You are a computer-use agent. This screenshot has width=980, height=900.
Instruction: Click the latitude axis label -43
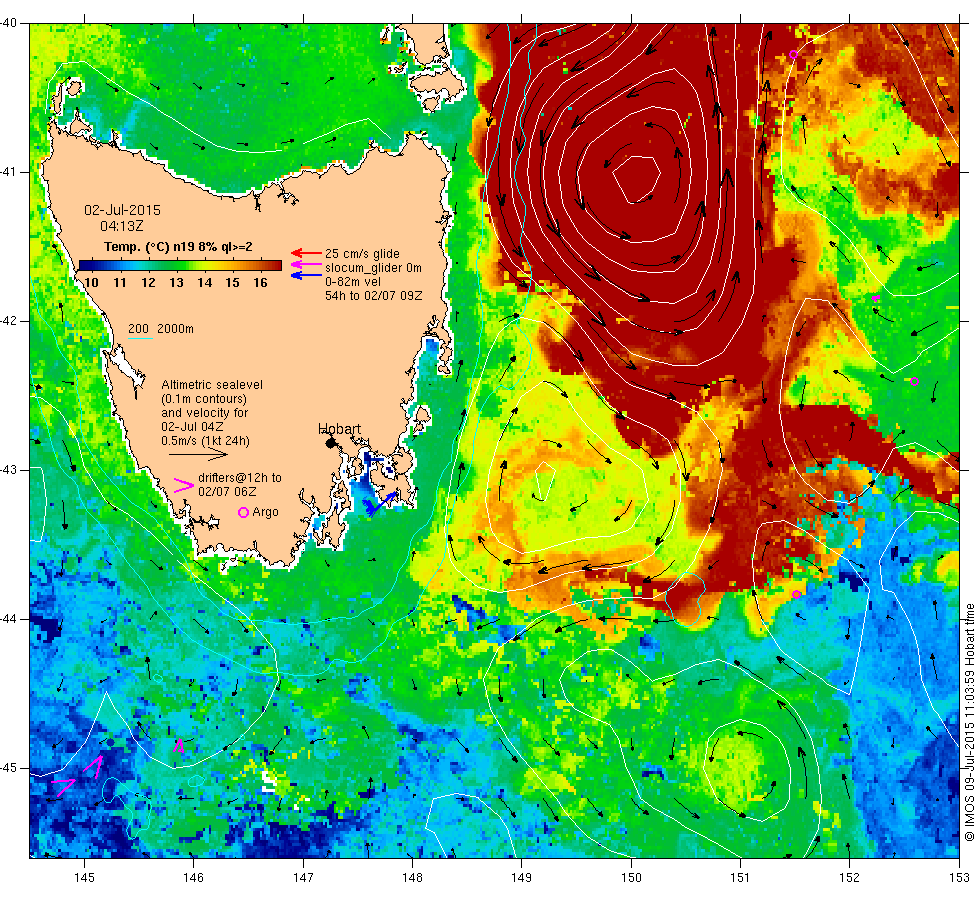point(8,470)
